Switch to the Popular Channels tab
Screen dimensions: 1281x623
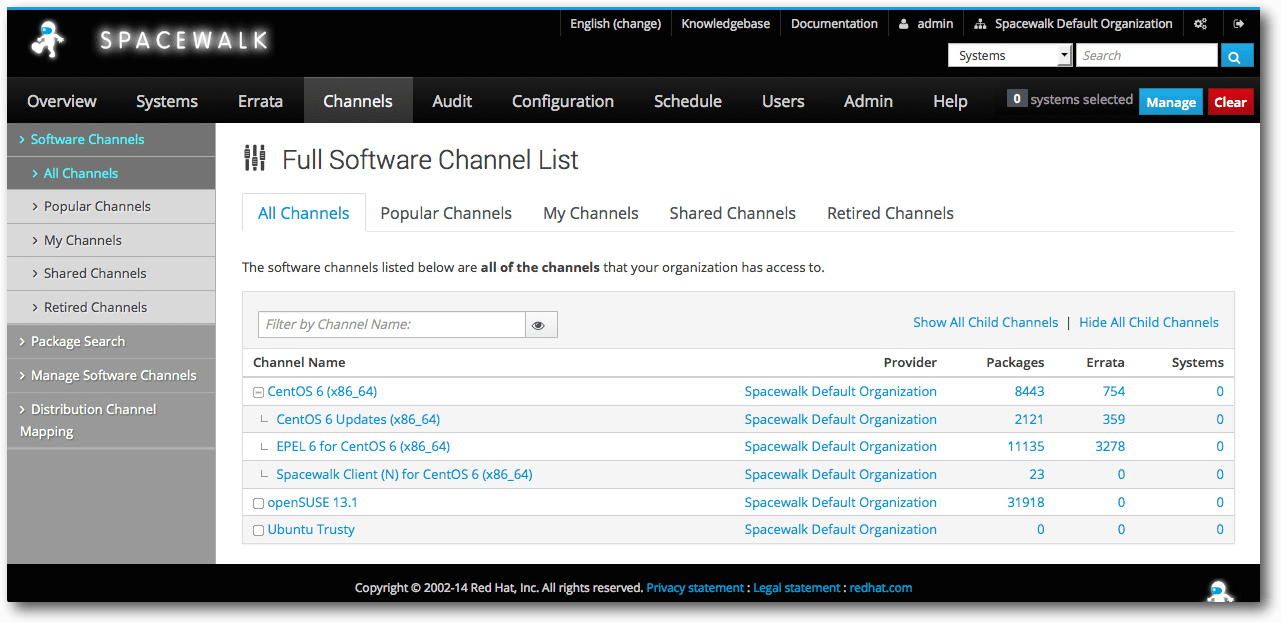coord(446,213)
